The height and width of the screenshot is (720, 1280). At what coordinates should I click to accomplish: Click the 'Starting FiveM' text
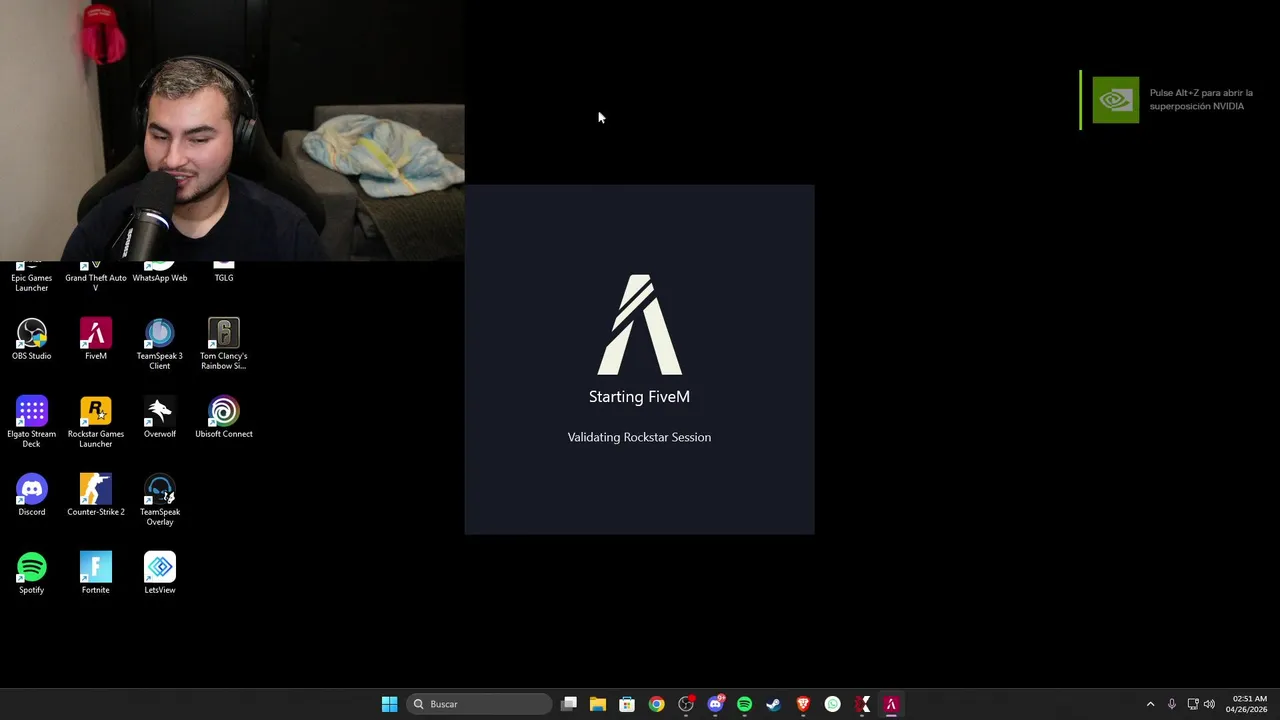pos(639,397)
